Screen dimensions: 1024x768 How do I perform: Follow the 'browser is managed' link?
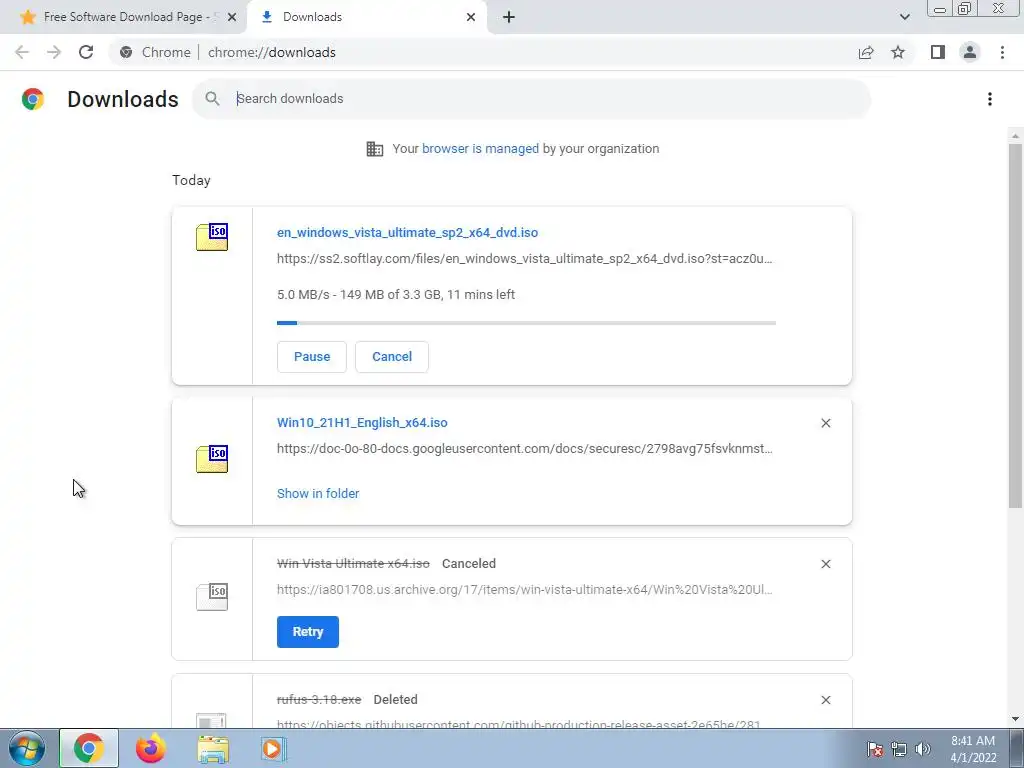[480, 149]
